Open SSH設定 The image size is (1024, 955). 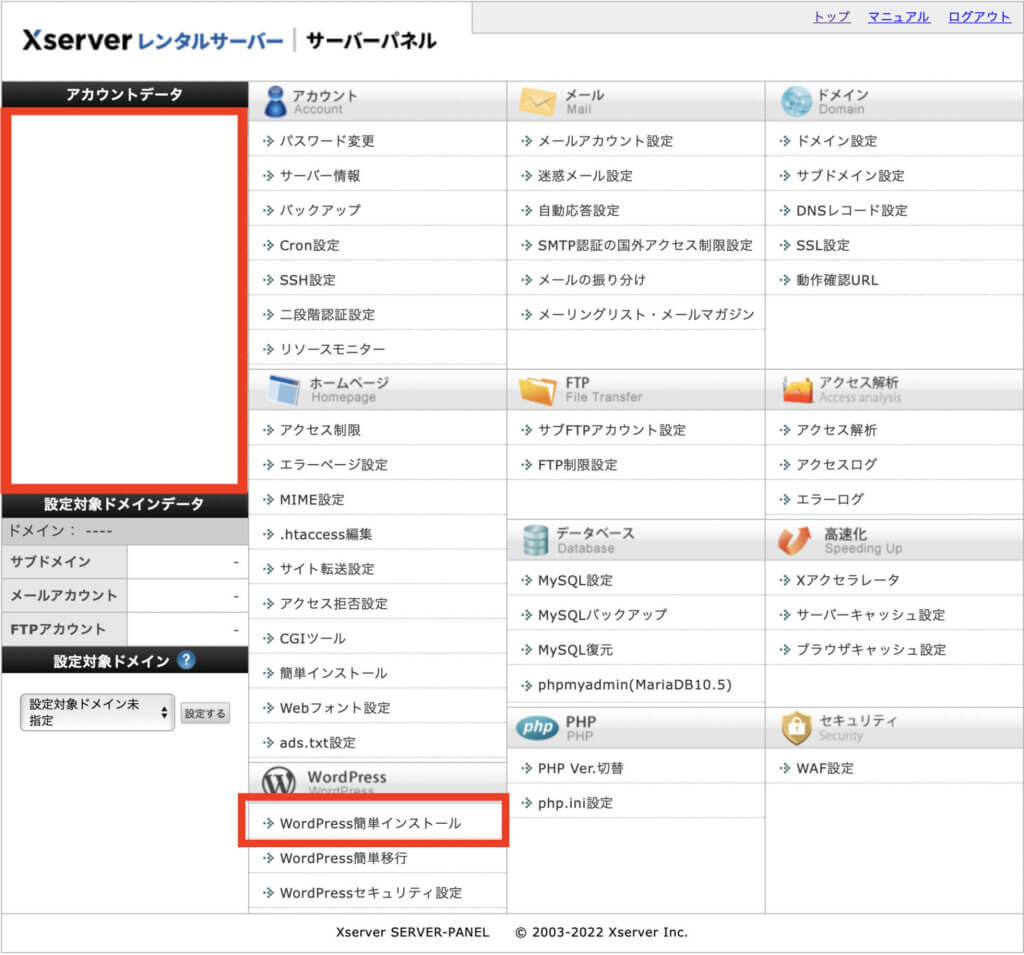[308, 280]
